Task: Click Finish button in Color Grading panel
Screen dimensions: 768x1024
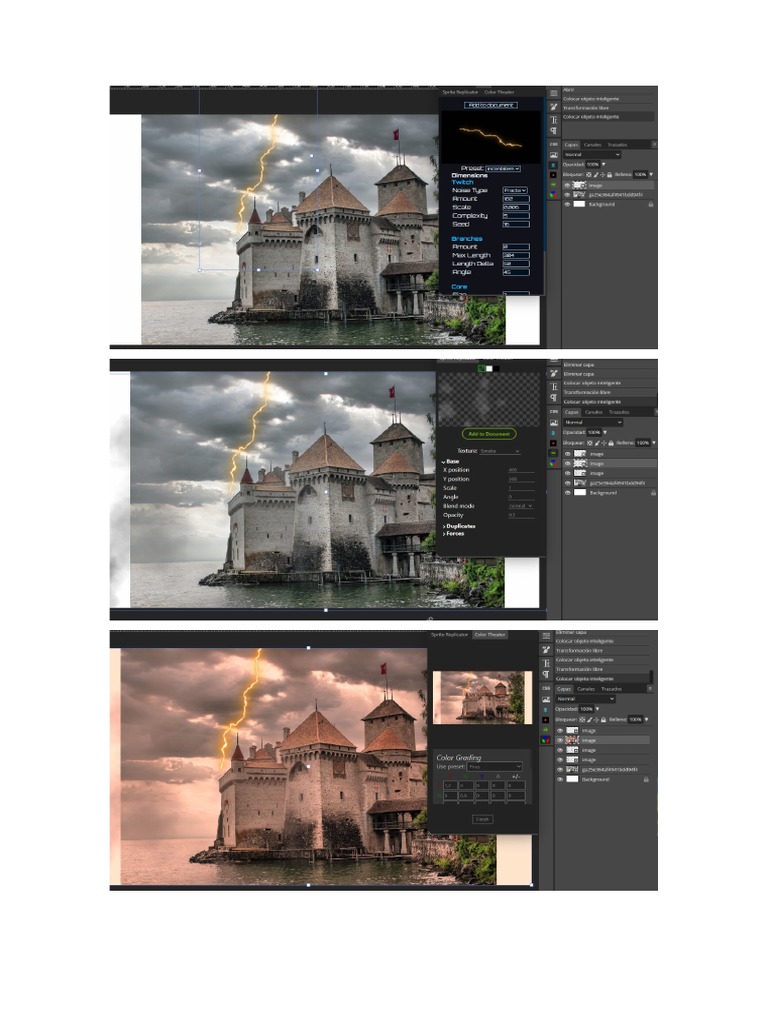Action: coord(483,819)
